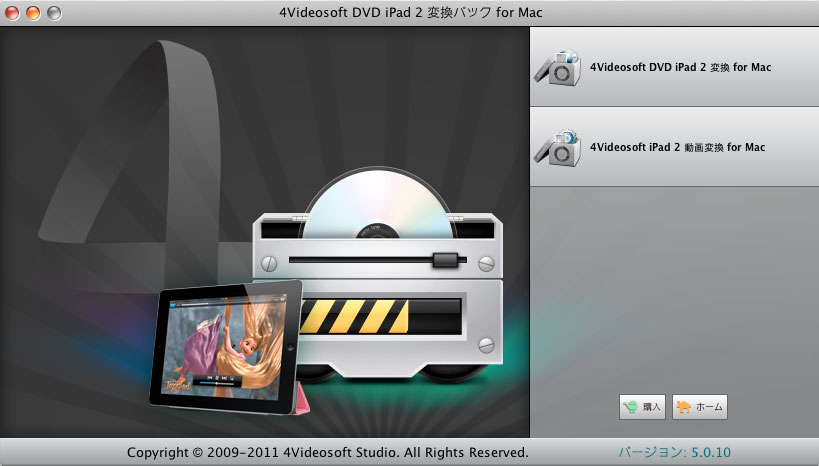Image resolution: width=819 pixels, height=466 pixels.
Task: Click the copyright notice in the footer
Action: point(327,453)
